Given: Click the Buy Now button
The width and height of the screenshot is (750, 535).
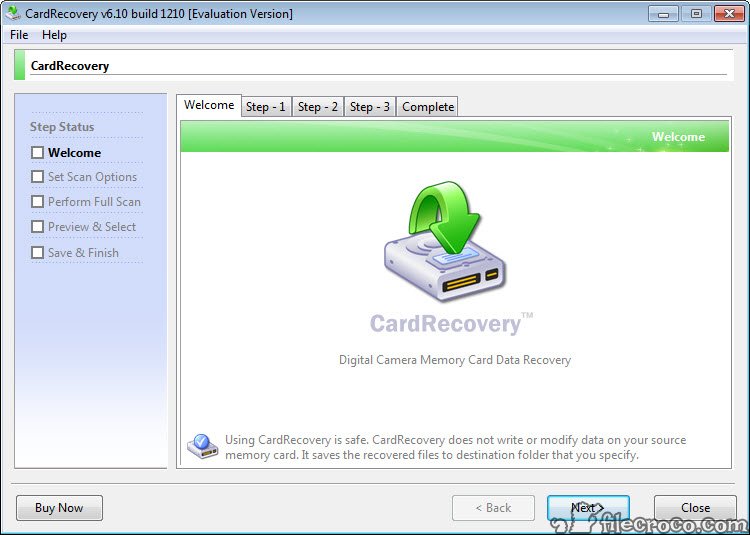Looking at the screenshot, I should [59, 508].
